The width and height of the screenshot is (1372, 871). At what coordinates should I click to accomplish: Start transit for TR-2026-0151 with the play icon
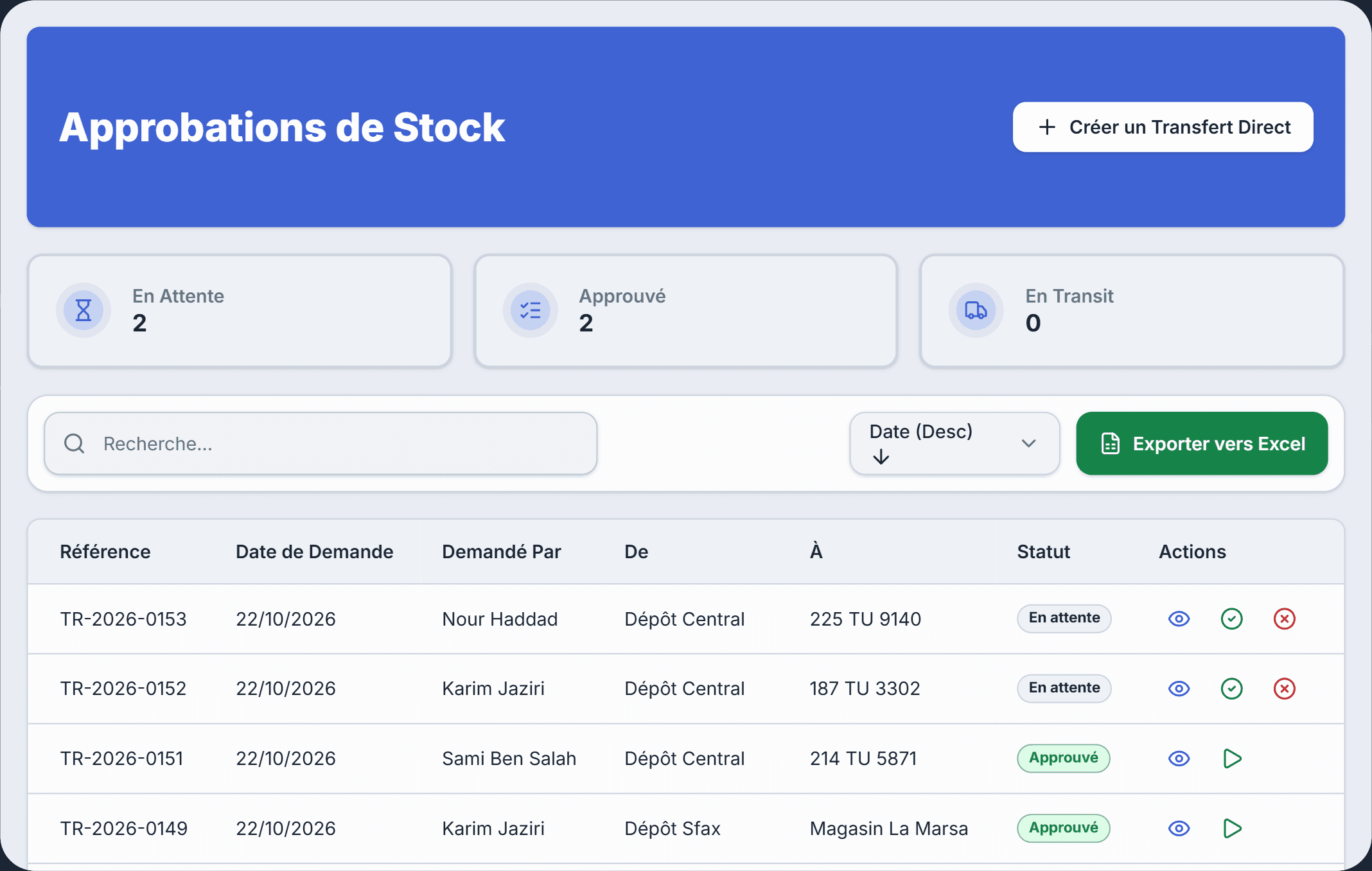1232,759
